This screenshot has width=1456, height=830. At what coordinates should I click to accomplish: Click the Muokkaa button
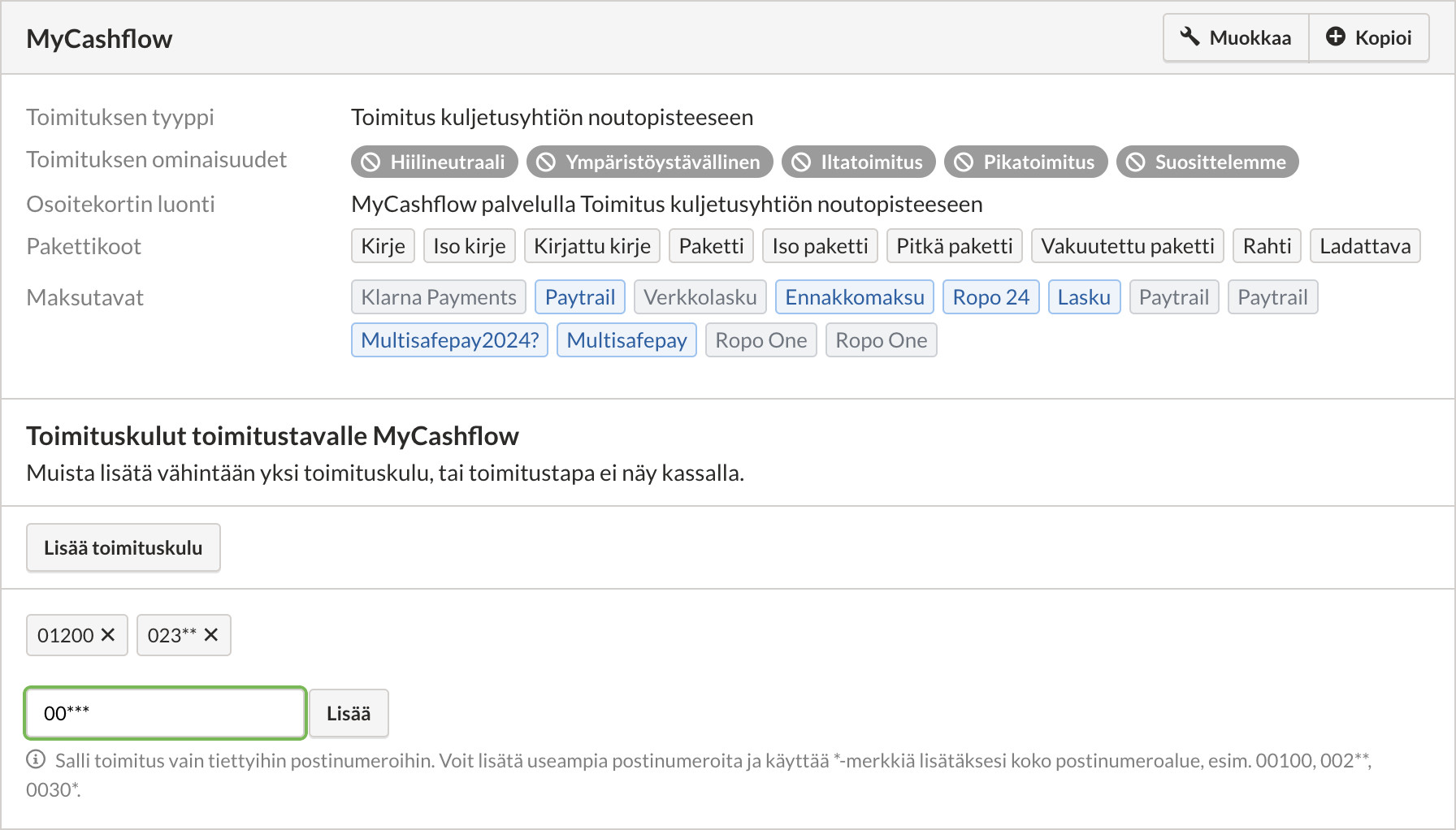coord(1236,37)
